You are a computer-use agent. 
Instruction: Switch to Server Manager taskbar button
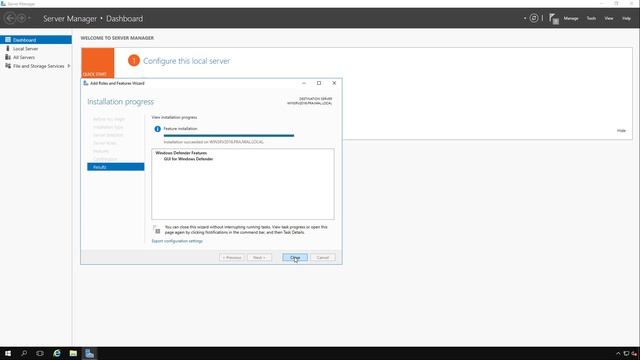click(89, 353)
